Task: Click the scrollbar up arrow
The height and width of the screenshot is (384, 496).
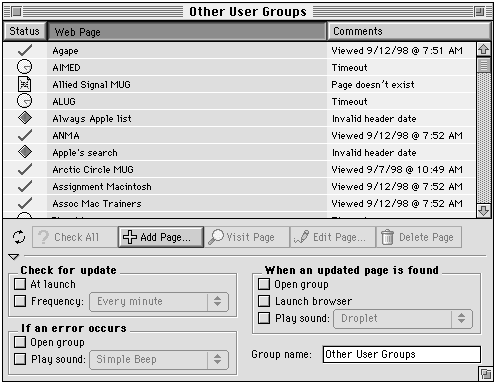Action: tap(484, 50)
